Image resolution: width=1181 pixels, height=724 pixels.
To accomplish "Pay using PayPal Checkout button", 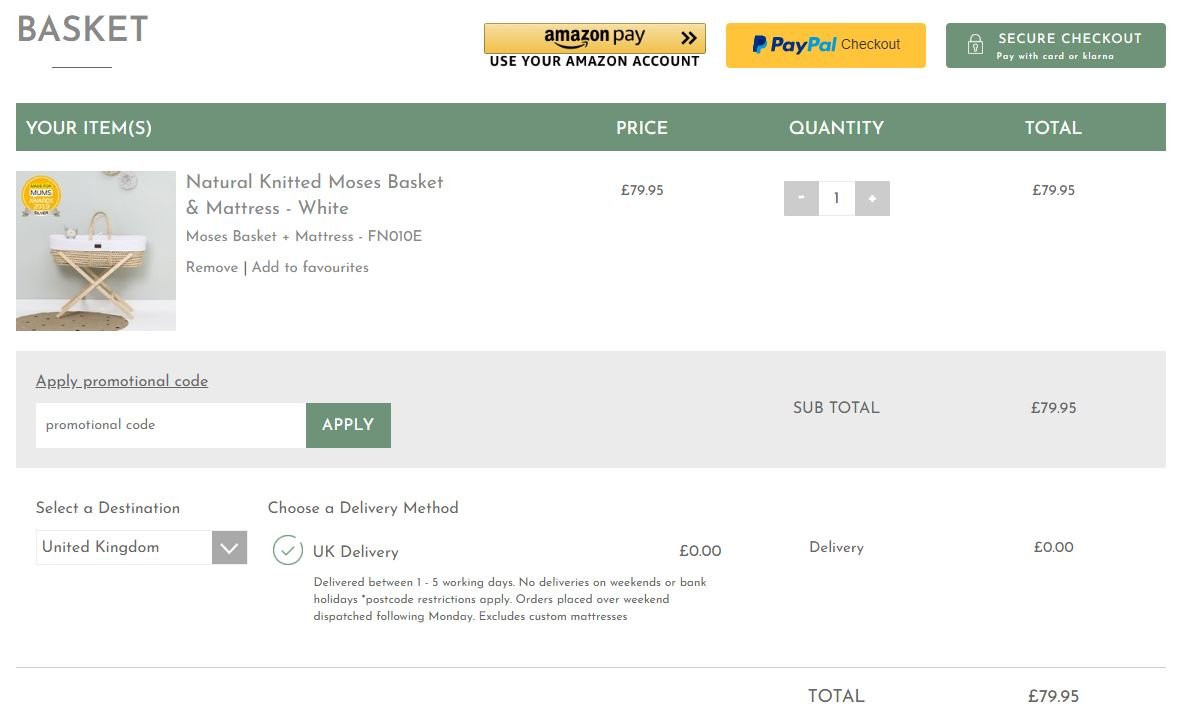I will click(825, 45).
